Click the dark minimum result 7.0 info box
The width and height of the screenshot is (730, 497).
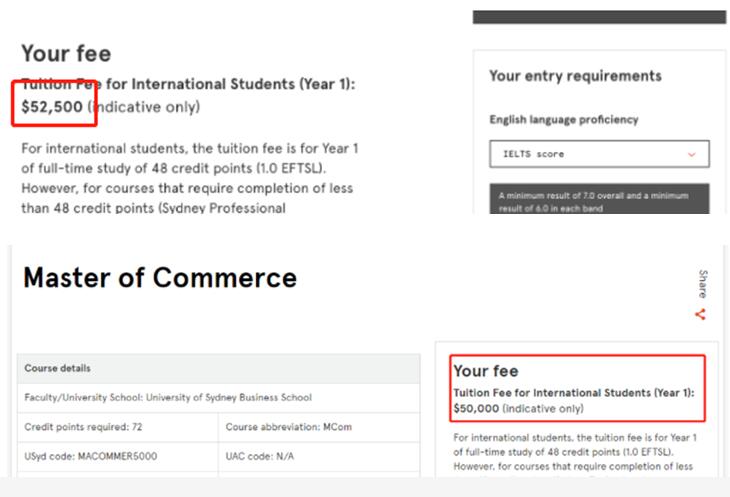click(x=599, y=200)
